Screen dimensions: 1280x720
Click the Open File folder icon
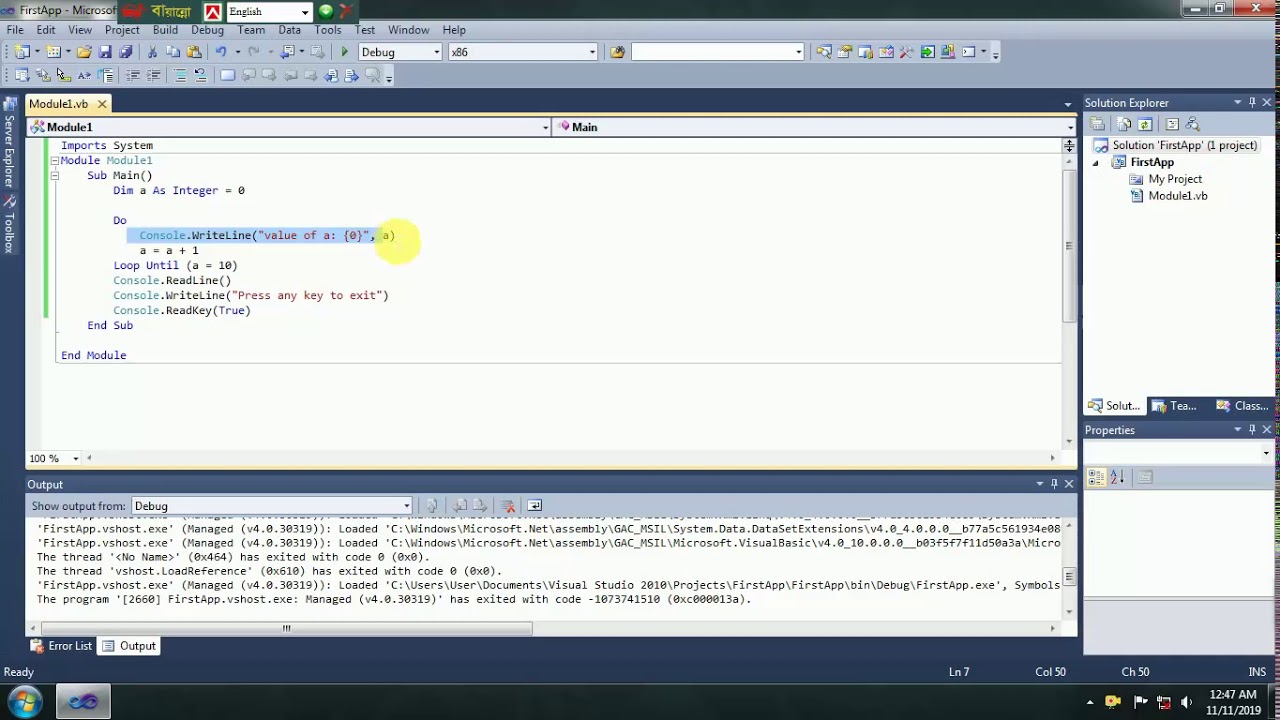coord(84,52)
